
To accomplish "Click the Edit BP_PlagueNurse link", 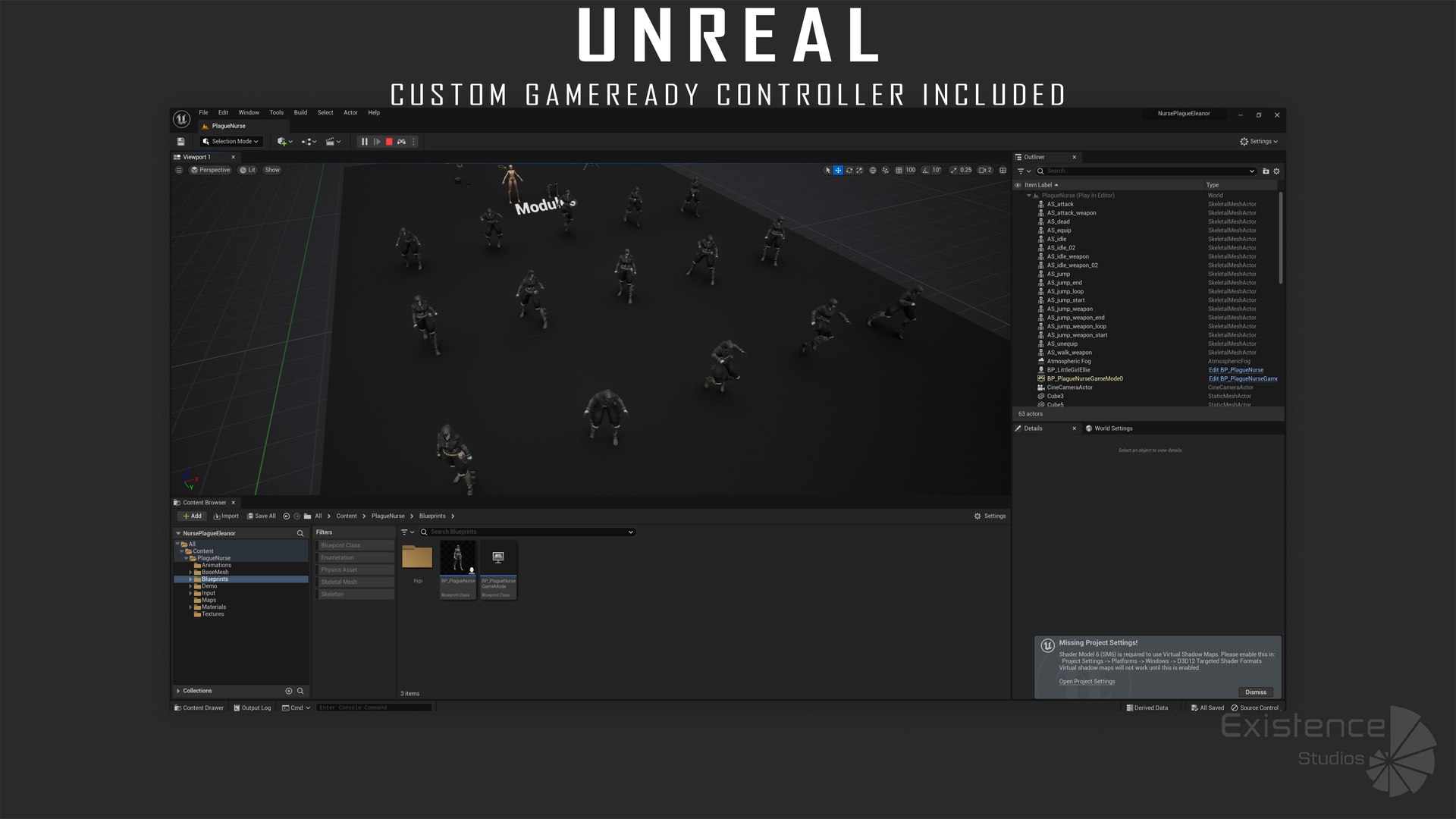I will (x=1236, y=370).
